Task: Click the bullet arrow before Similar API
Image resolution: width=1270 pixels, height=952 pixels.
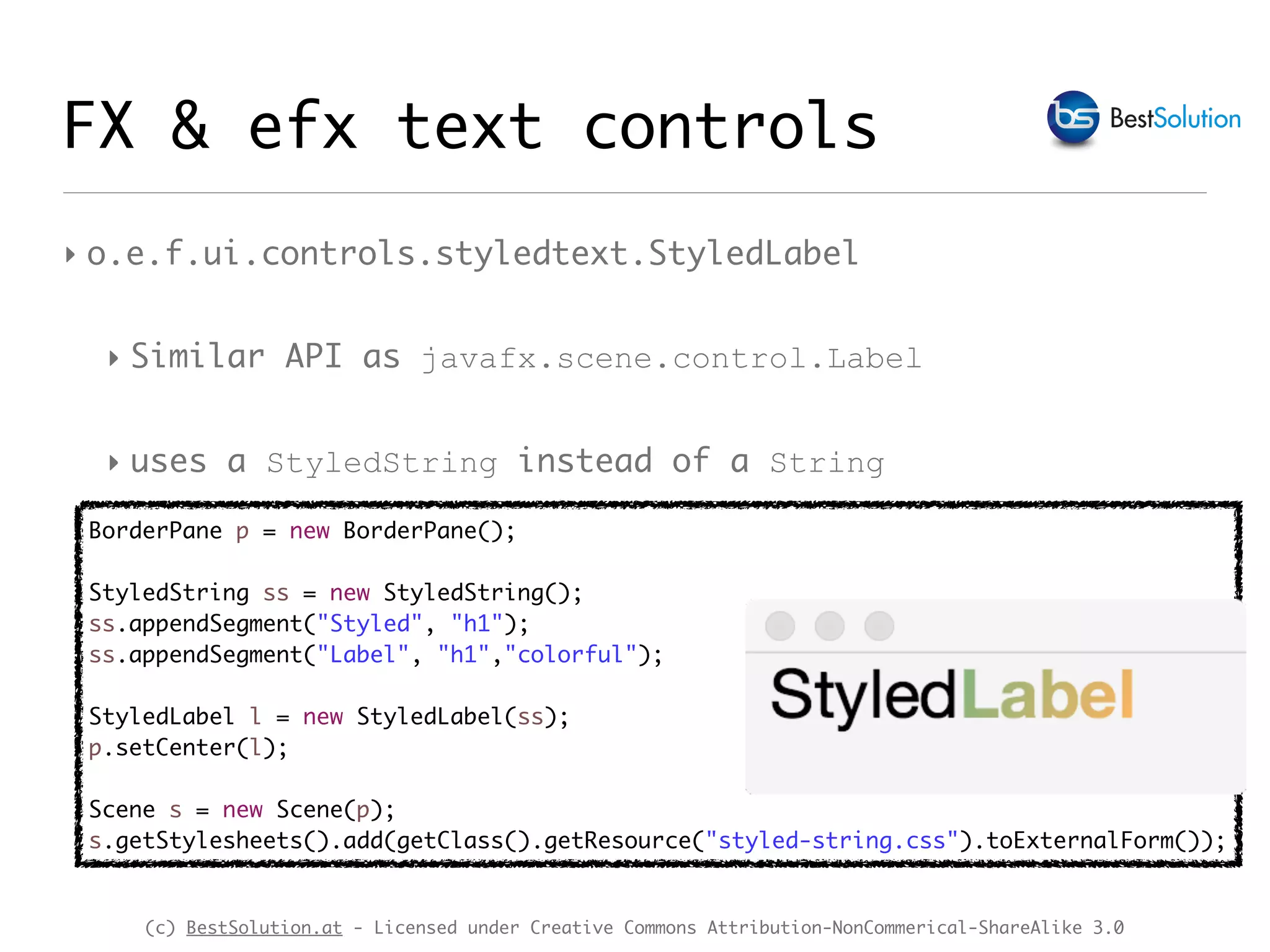Action: [x=113, y=358]
